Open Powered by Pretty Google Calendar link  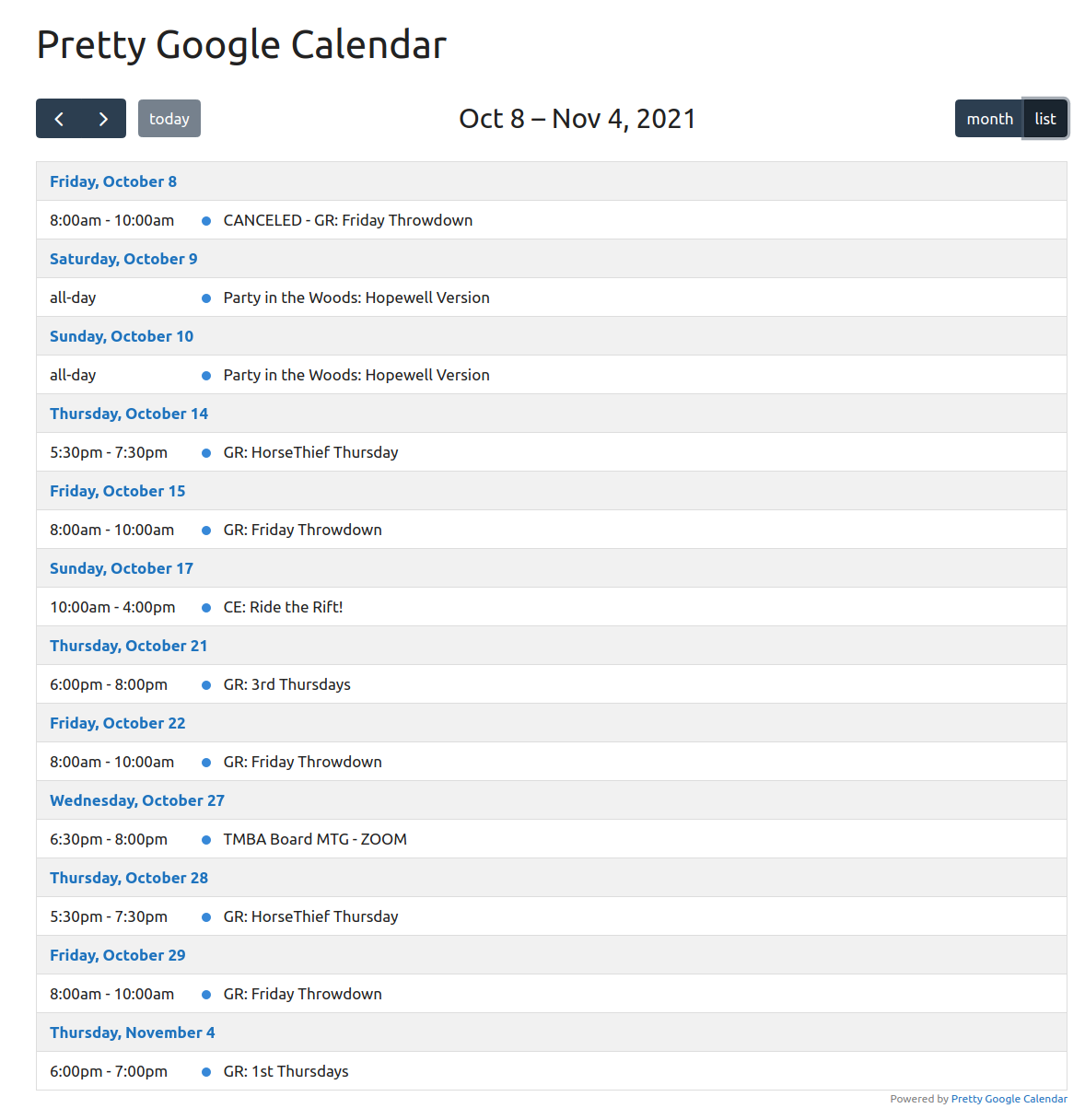(1009, 1099)
